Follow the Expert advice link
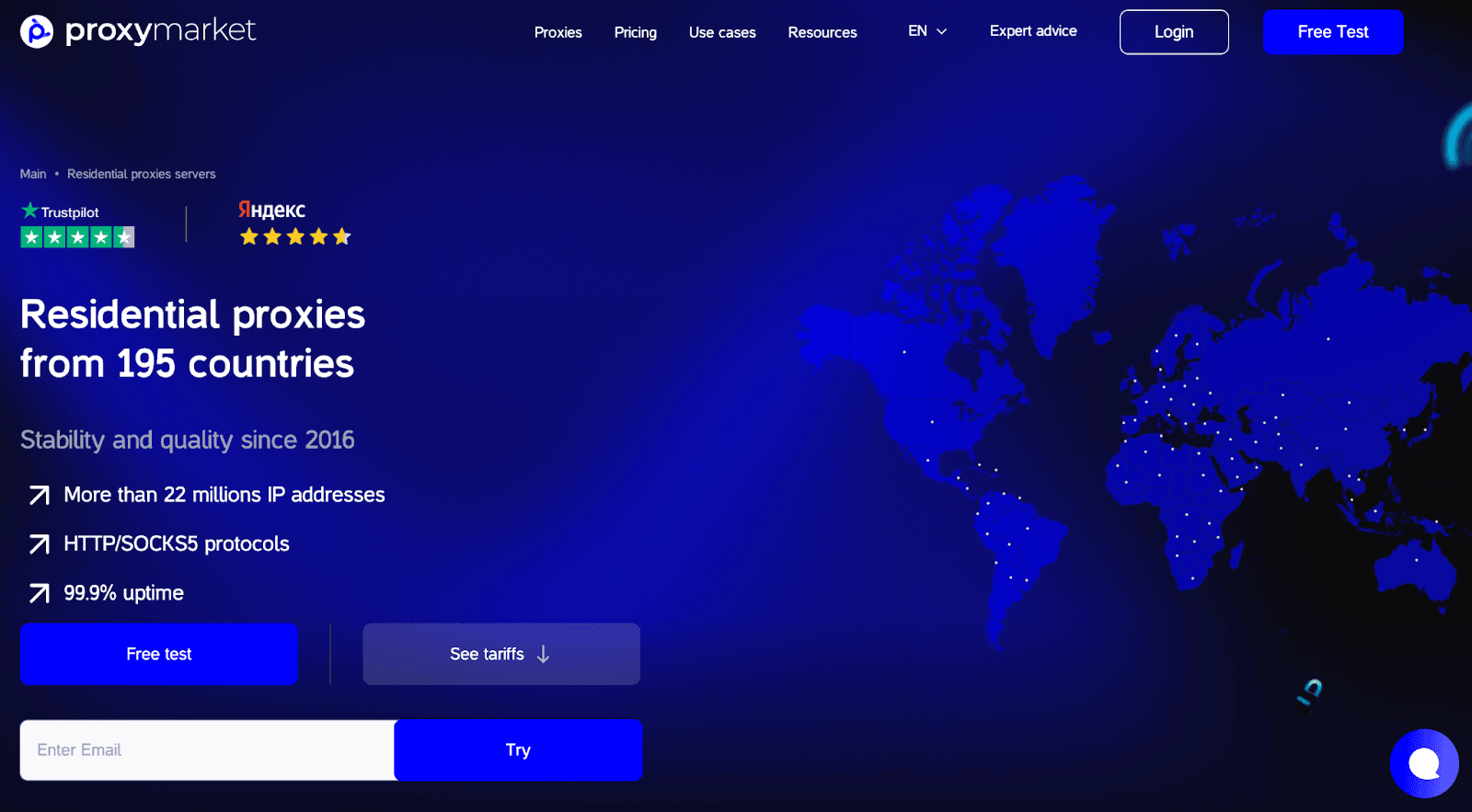This screenshot has height=812, width=1472. coord(1033,31)
